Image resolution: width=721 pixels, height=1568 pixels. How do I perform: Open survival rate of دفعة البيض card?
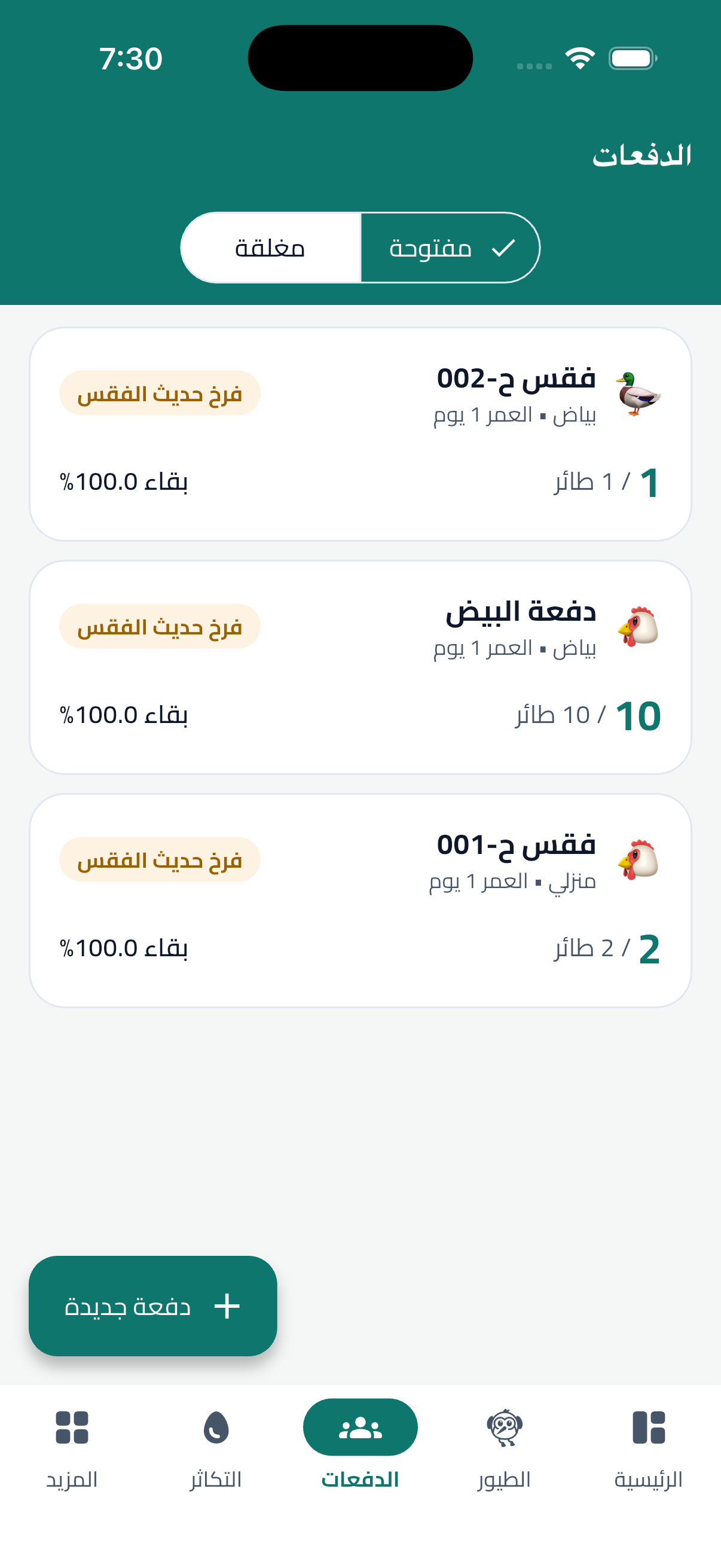tap(124, 715)
